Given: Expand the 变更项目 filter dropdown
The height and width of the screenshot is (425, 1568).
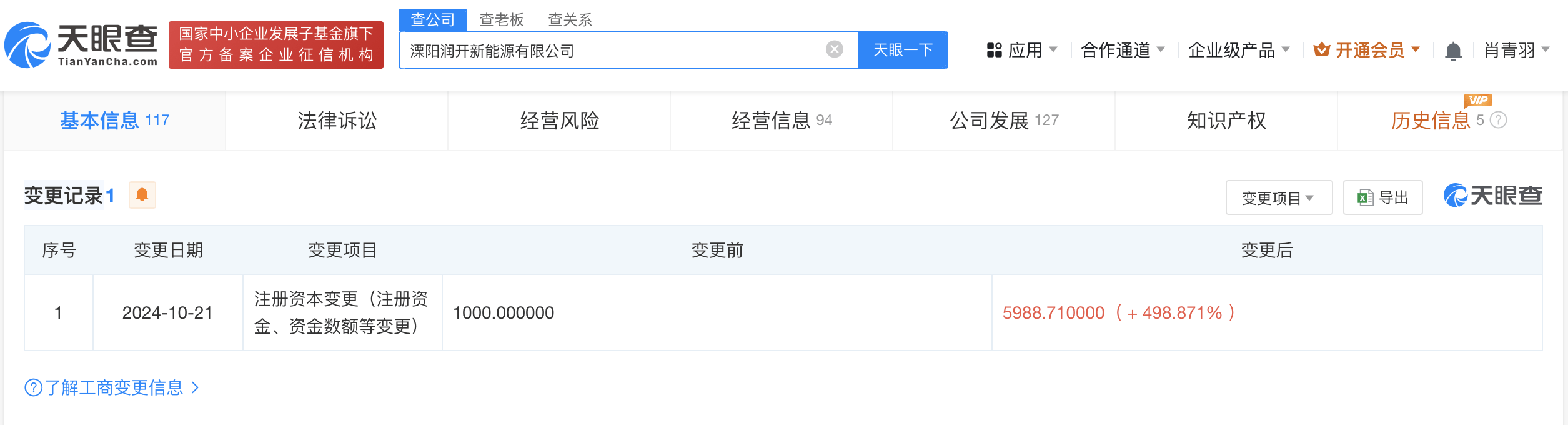Looking at the screenshot, I should click(x=1278, y=198).
